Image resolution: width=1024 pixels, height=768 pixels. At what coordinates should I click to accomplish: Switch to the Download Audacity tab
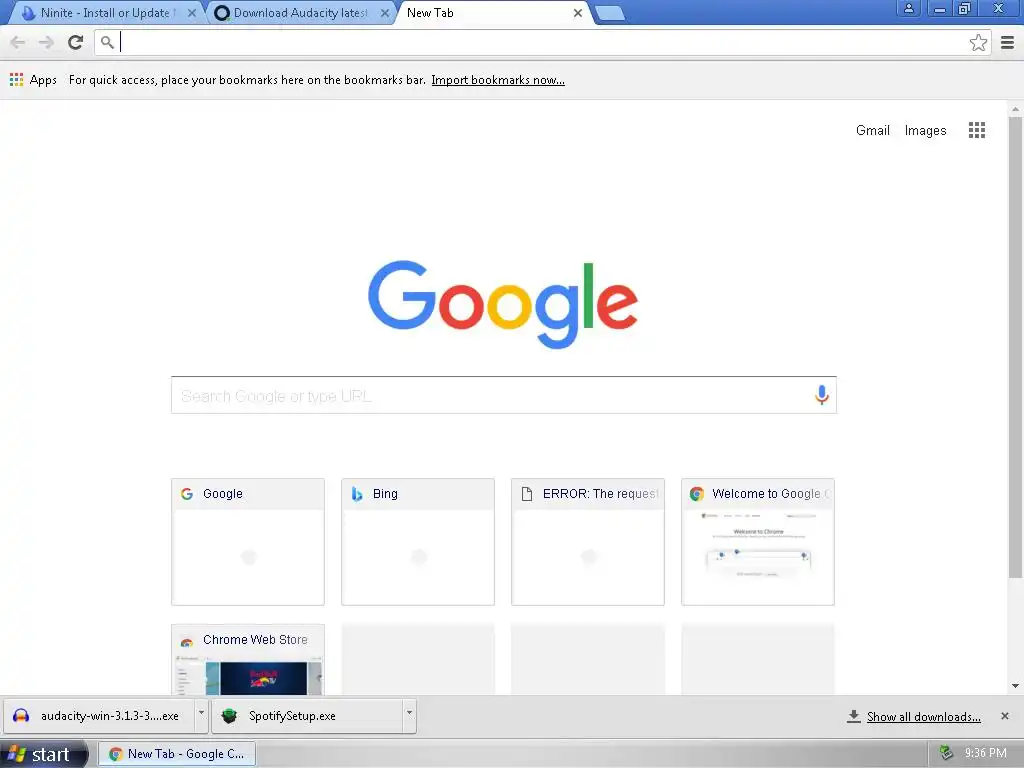301,13
